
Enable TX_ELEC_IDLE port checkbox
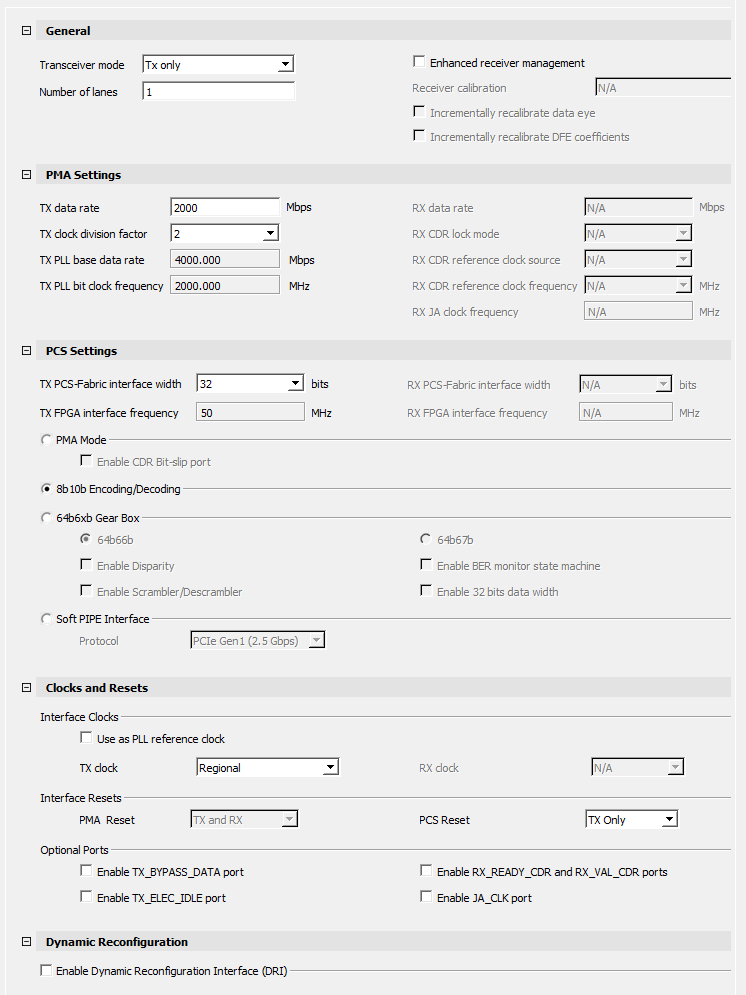pyautogui.click(x=86, y=897)
